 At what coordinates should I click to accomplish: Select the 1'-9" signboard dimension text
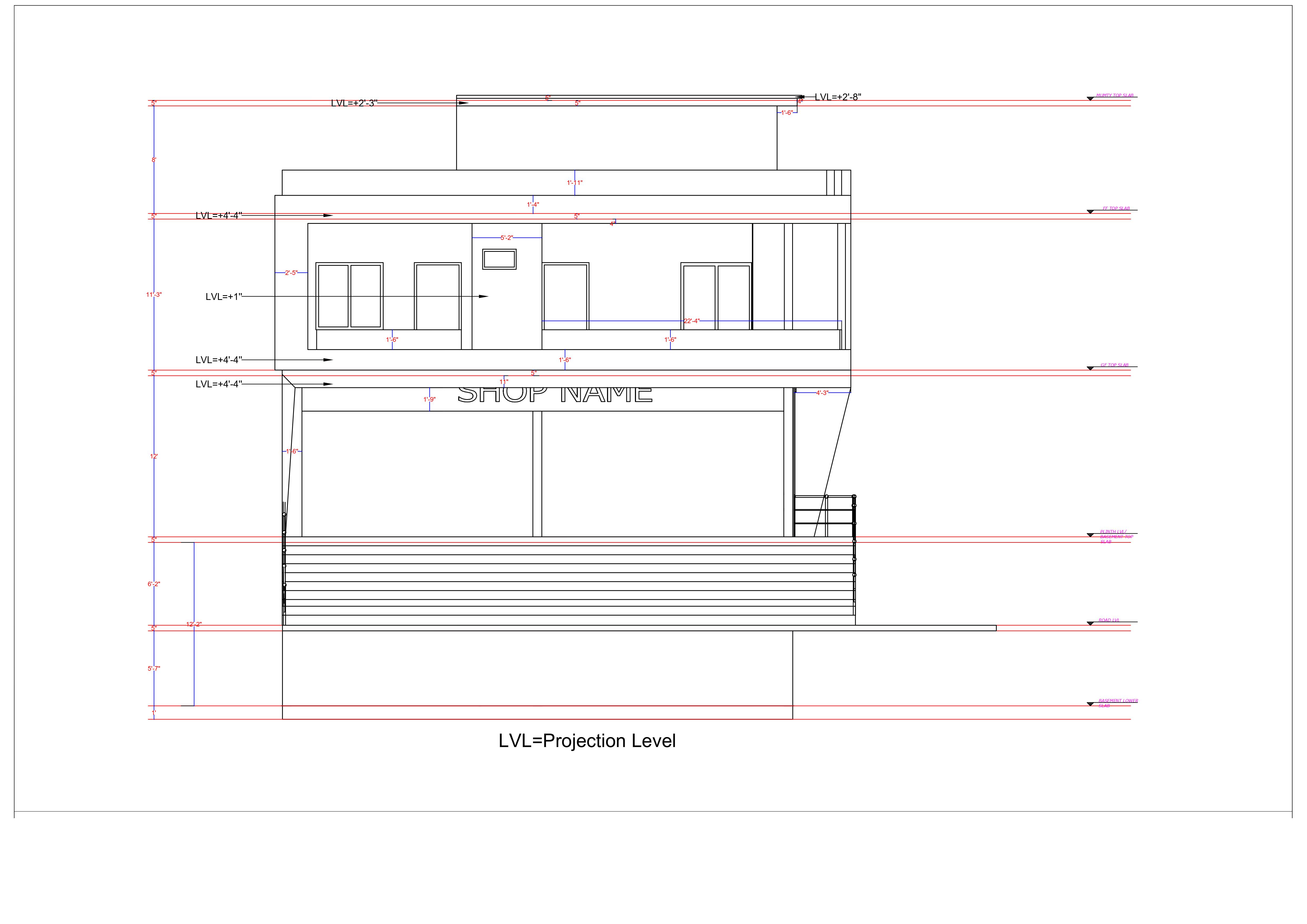click(429, 400)
